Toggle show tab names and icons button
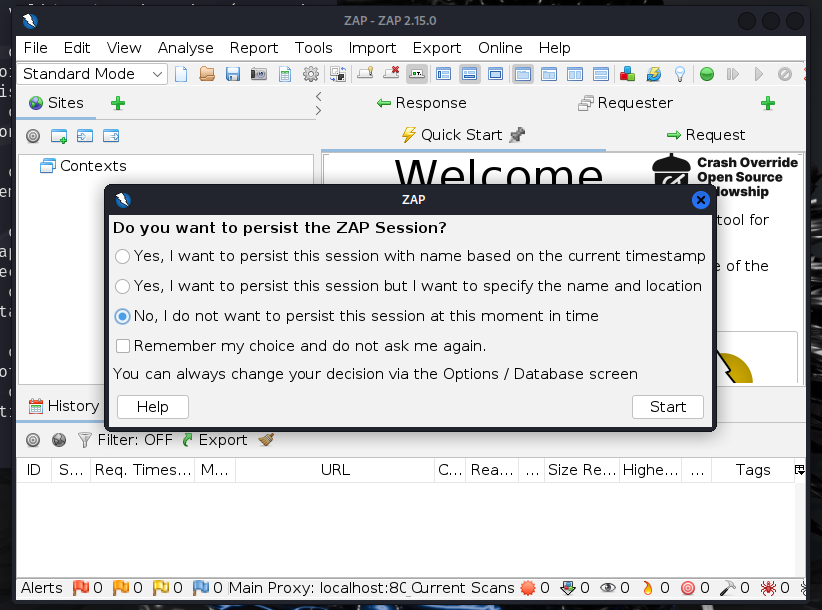This screenshot has width=822, height=610. [417, 74]
